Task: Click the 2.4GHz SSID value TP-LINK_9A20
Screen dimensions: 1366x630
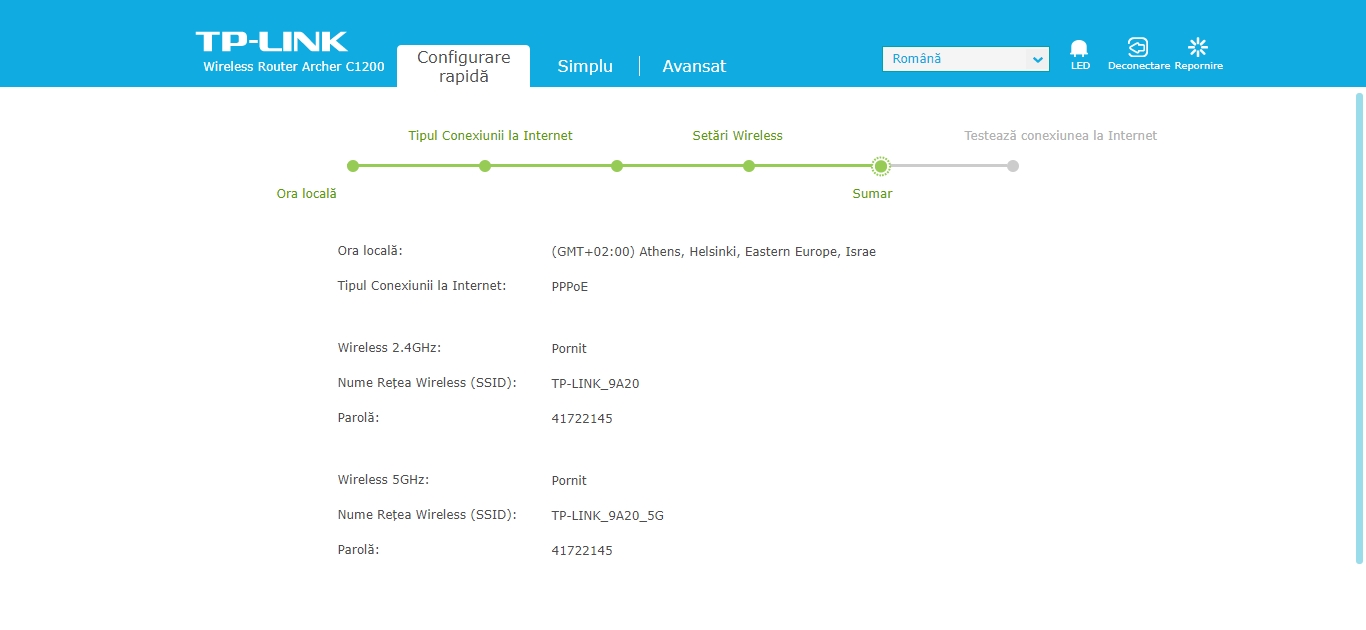Action: (595, 383)
